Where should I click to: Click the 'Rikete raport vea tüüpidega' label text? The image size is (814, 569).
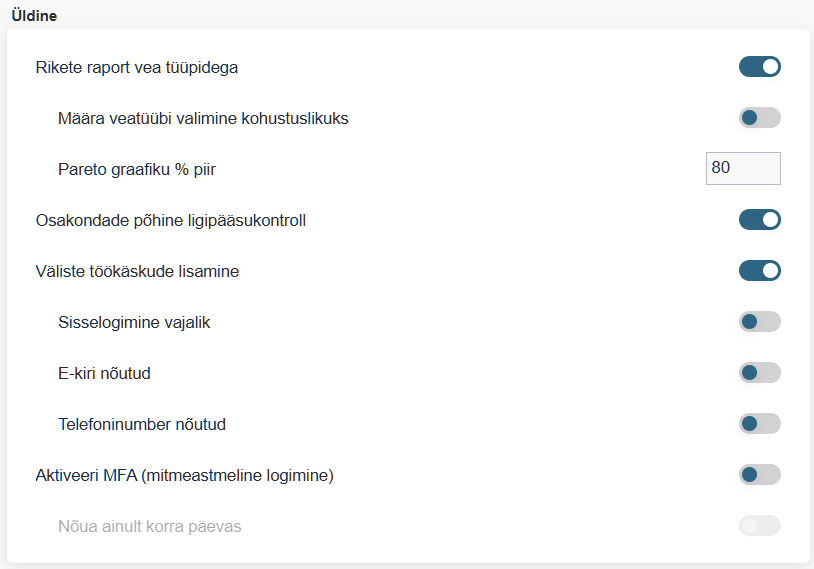coord(136,68)
